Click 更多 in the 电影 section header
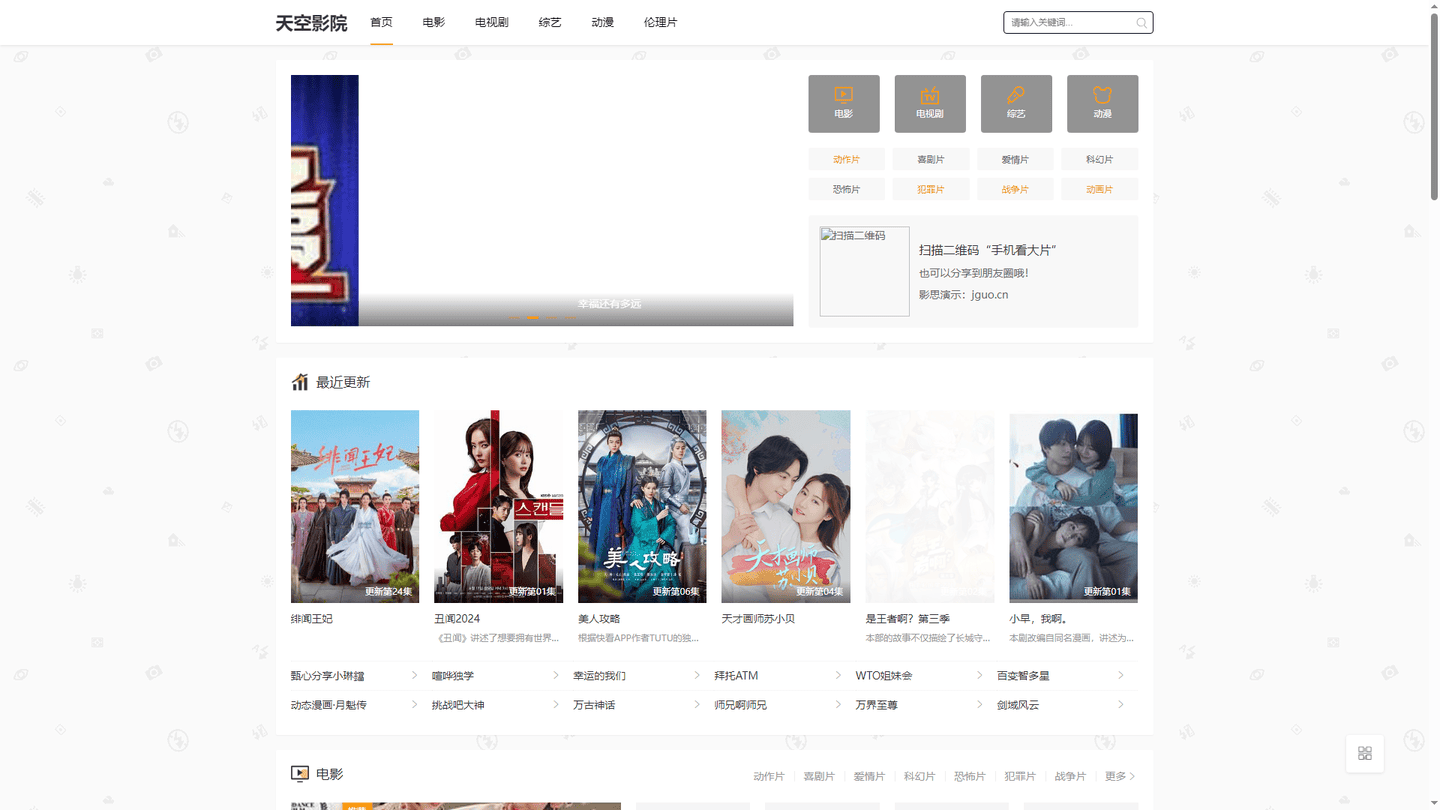This screenshot has width=1440, height=810. click(1120, 776)
